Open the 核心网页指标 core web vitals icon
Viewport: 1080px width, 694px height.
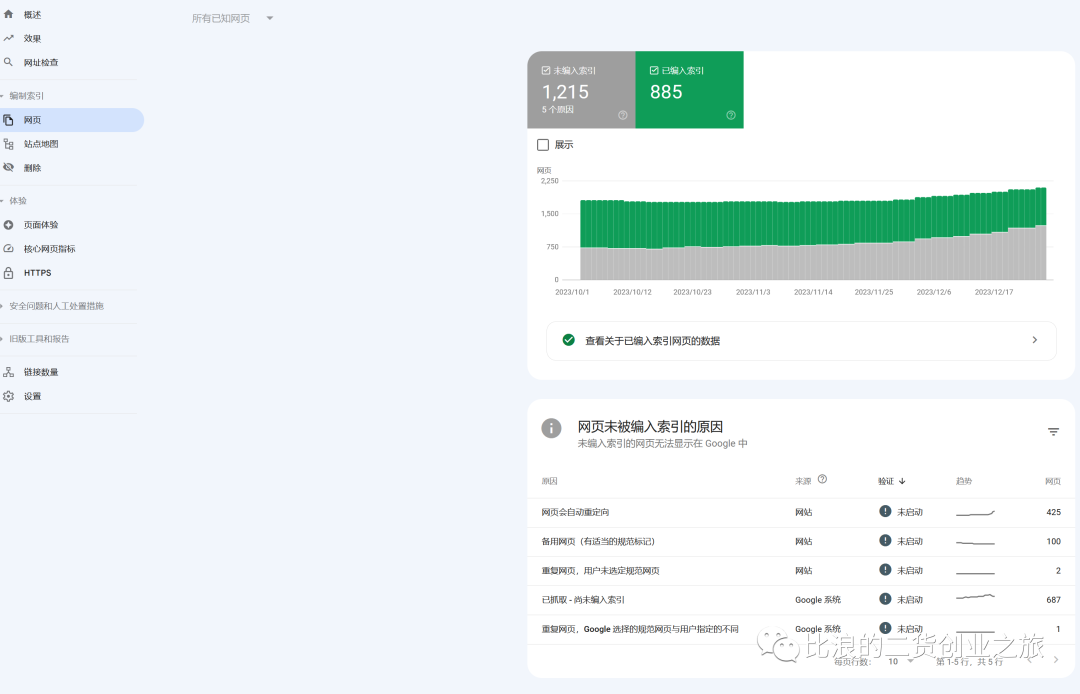11,248
